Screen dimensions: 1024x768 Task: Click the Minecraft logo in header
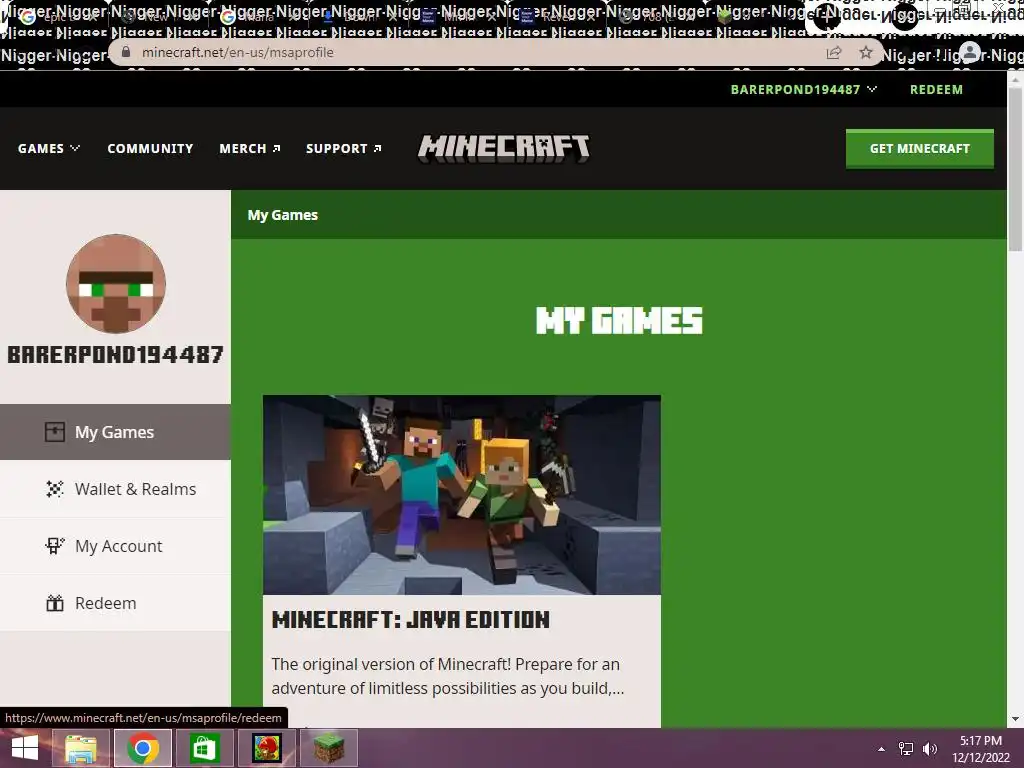pyautogui.click(x=504, y=148)
